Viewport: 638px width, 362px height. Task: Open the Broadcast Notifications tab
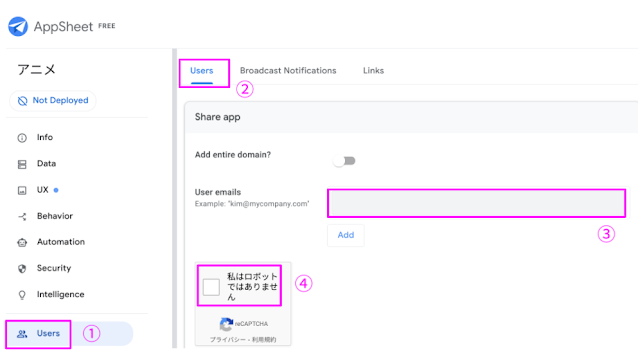[288, 71]
